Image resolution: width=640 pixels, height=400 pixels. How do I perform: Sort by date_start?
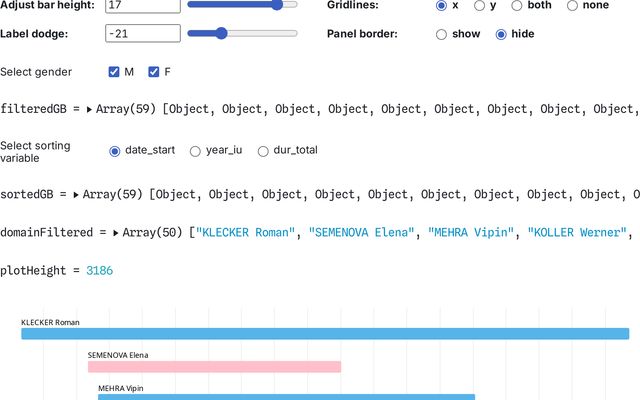tap(114, 151)
